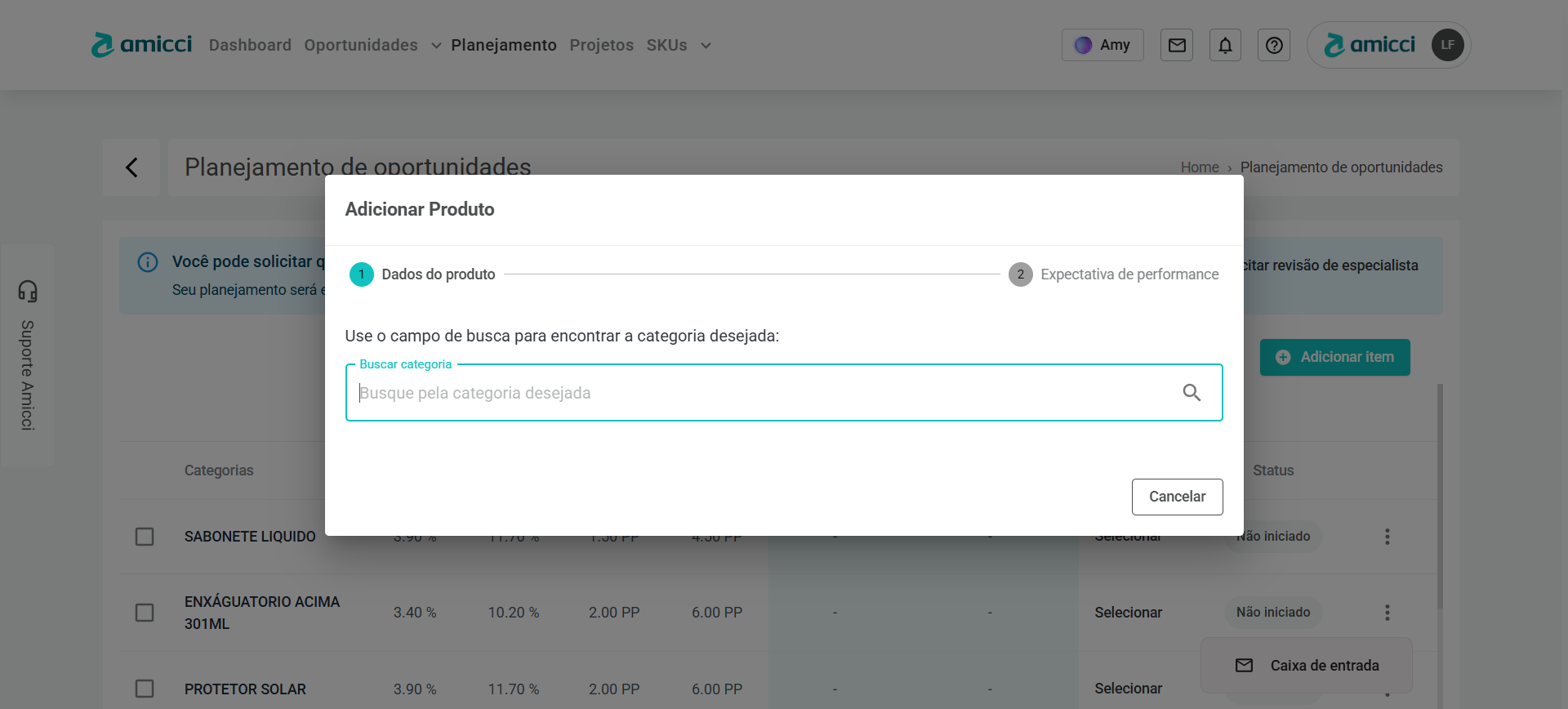Open Selecionar dropdown in Enxaguatorio row
This screenshot has height=709, width=1568.
click(x=1128, y=613)
